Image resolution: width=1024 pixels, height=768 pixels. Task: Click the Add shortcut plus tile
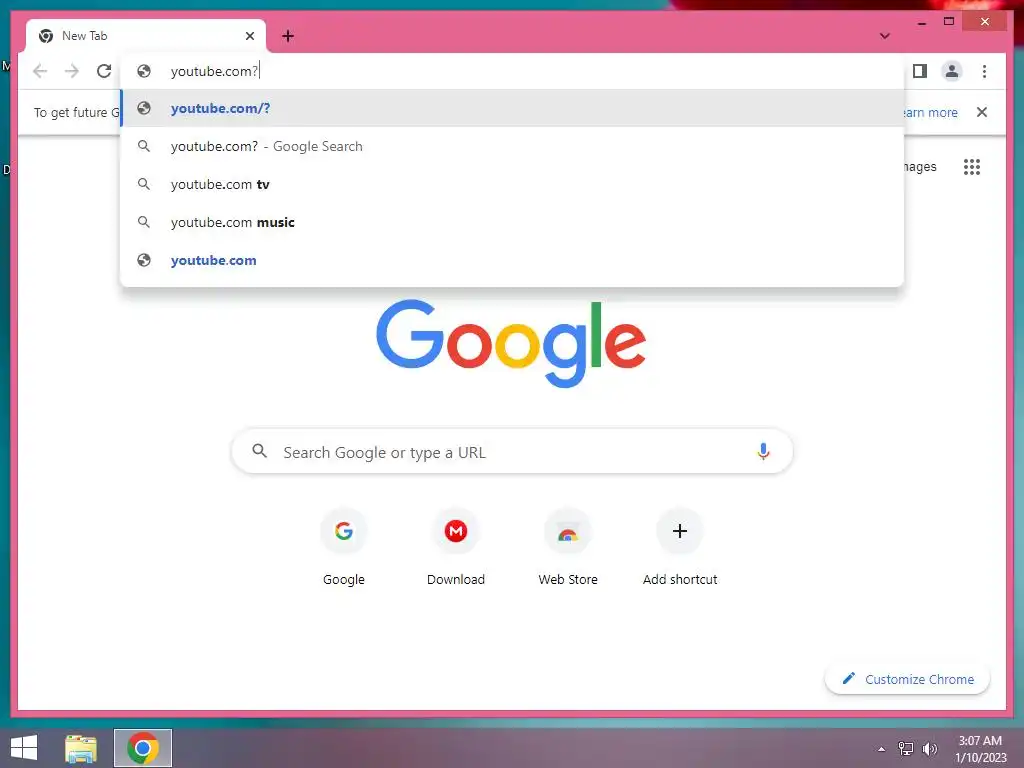point(680,548)
